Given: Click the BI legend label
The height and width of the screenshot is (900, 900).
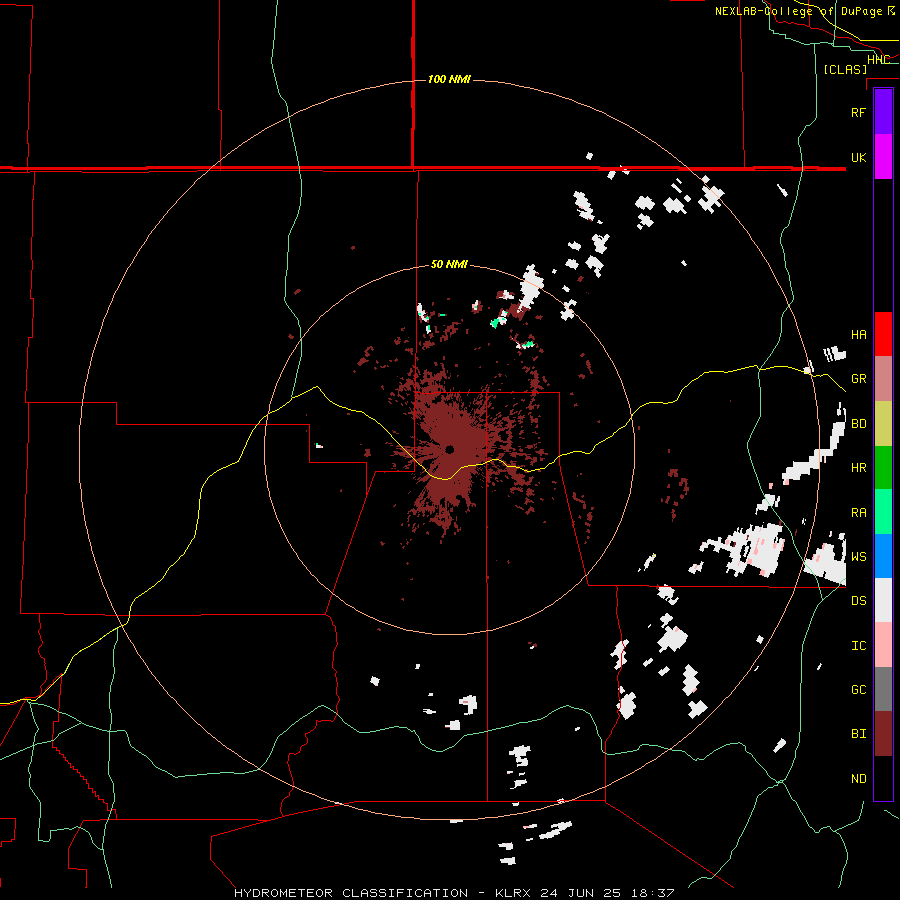Looking at the screenshot, I should [x=858, y=734].
